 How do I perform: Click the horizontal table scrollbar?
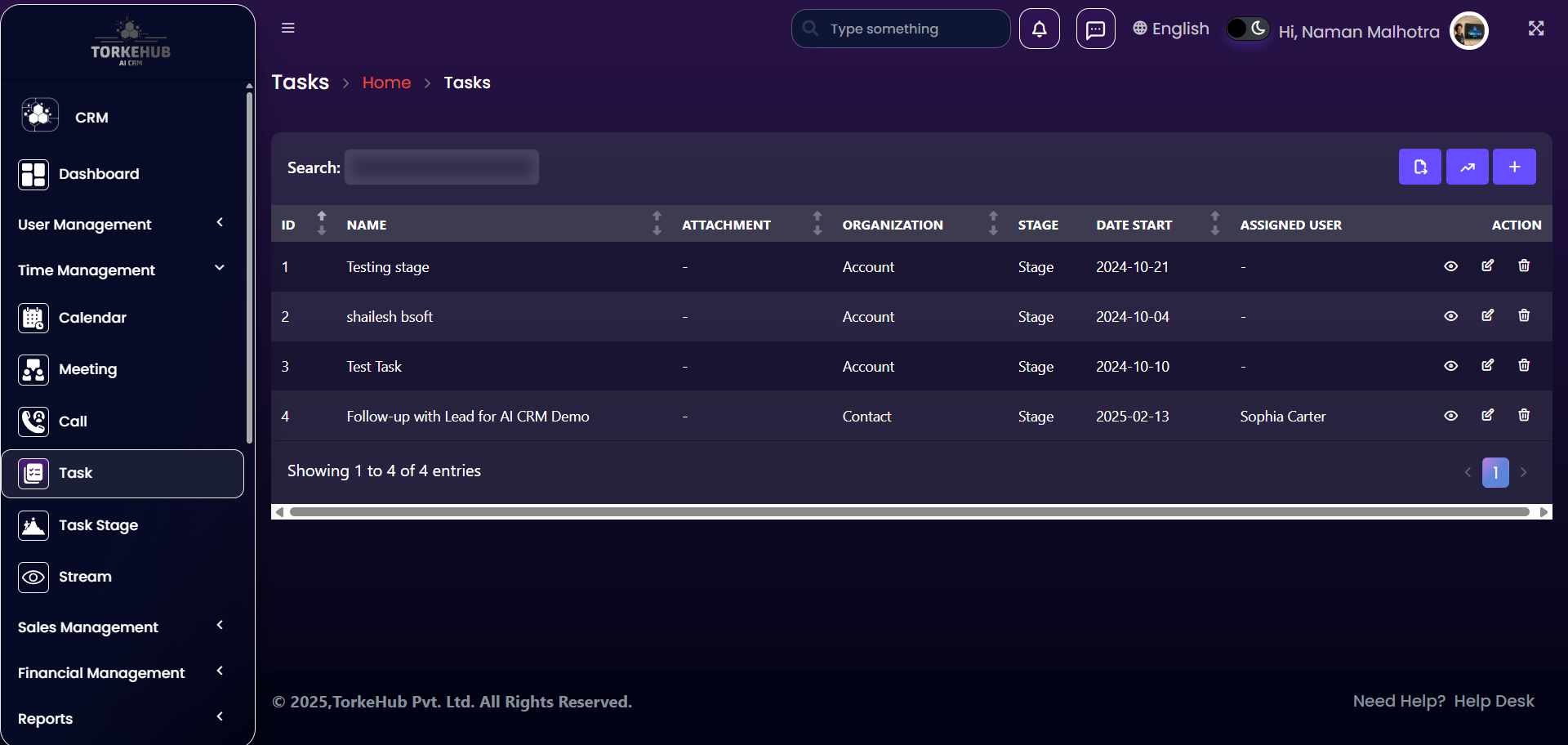909,512
